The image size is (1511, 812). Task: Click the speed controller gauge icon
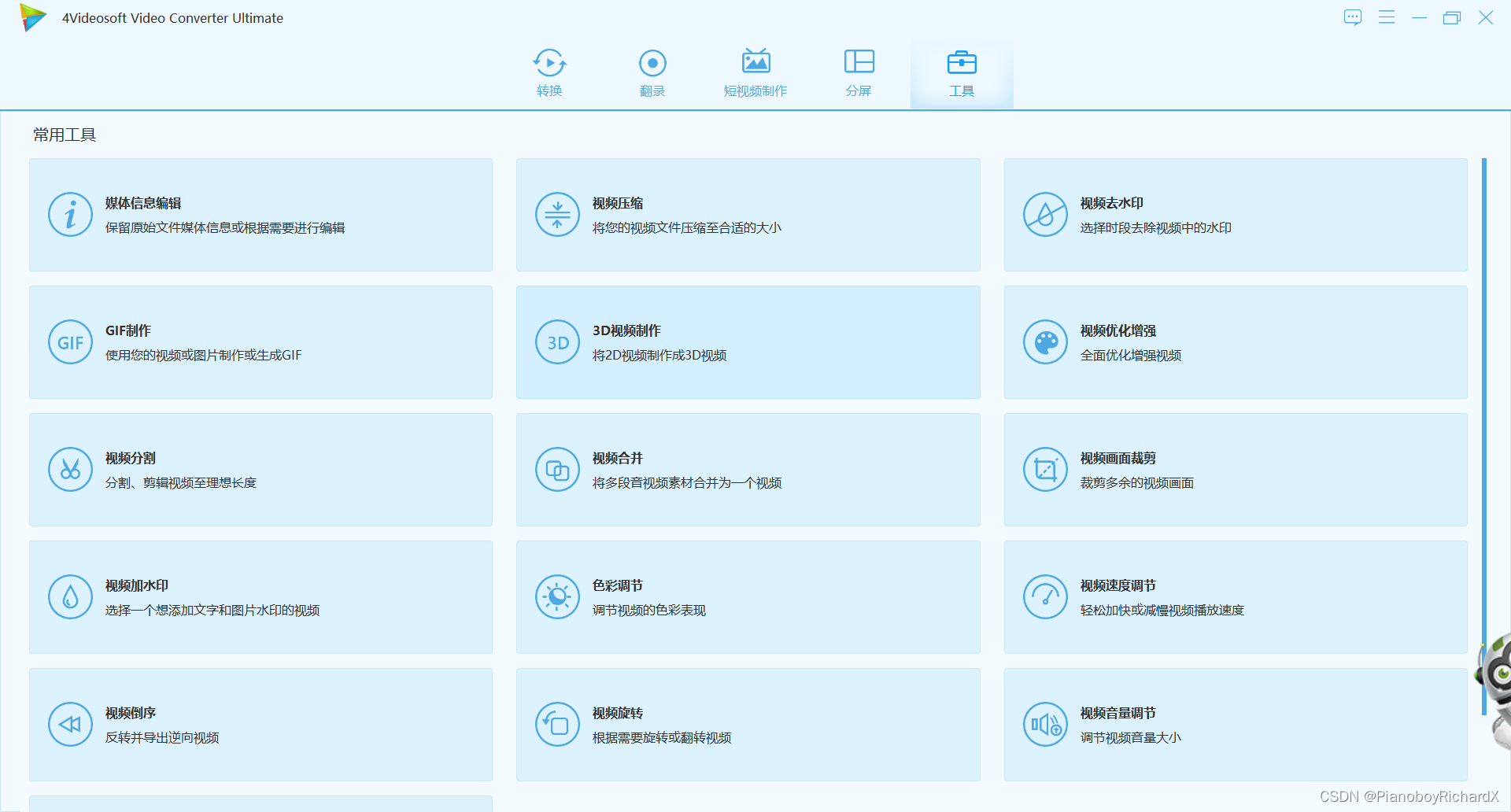pos(1045,597)
